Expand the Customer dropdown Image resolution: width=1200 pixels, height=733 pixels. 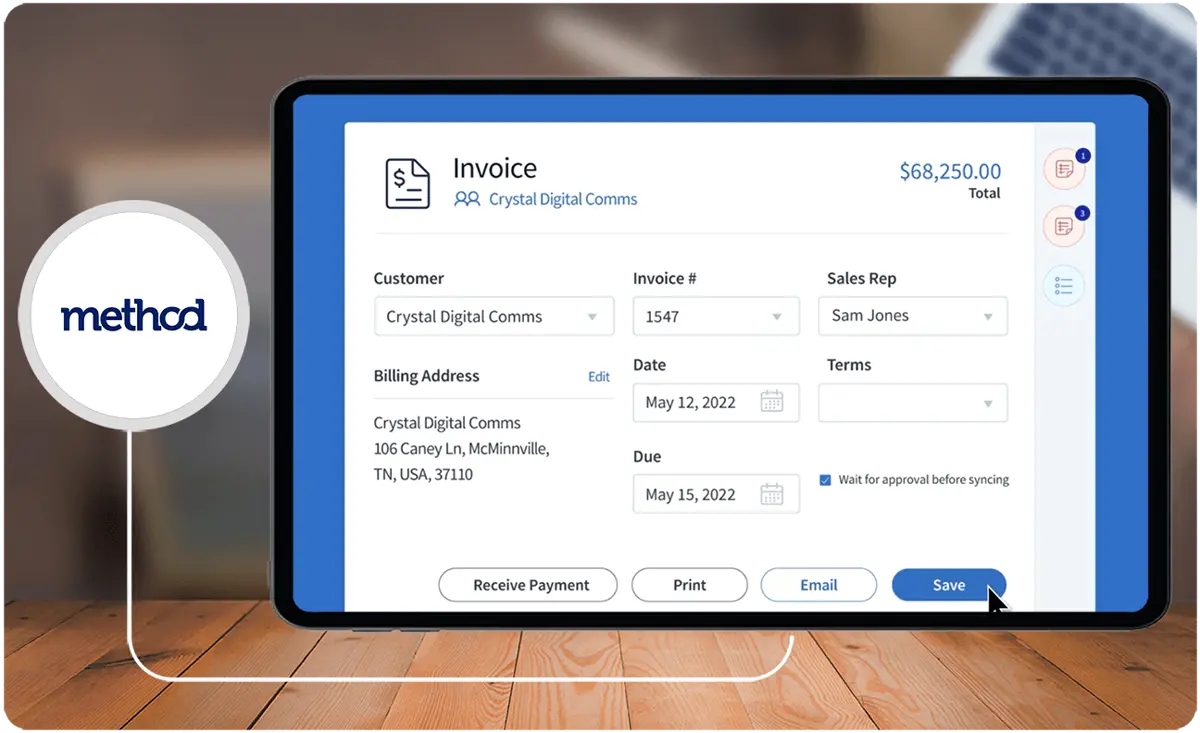click(x=592, y=317)
